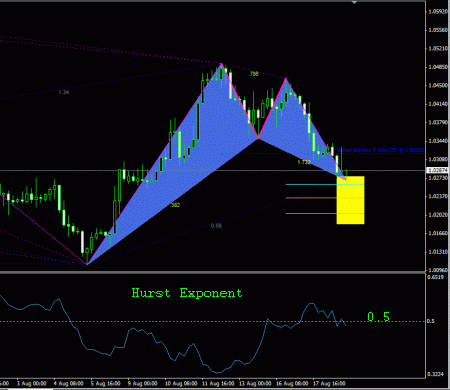Click the chart shift triangle marker at top
450x390 pixels.
coord(354,2)
